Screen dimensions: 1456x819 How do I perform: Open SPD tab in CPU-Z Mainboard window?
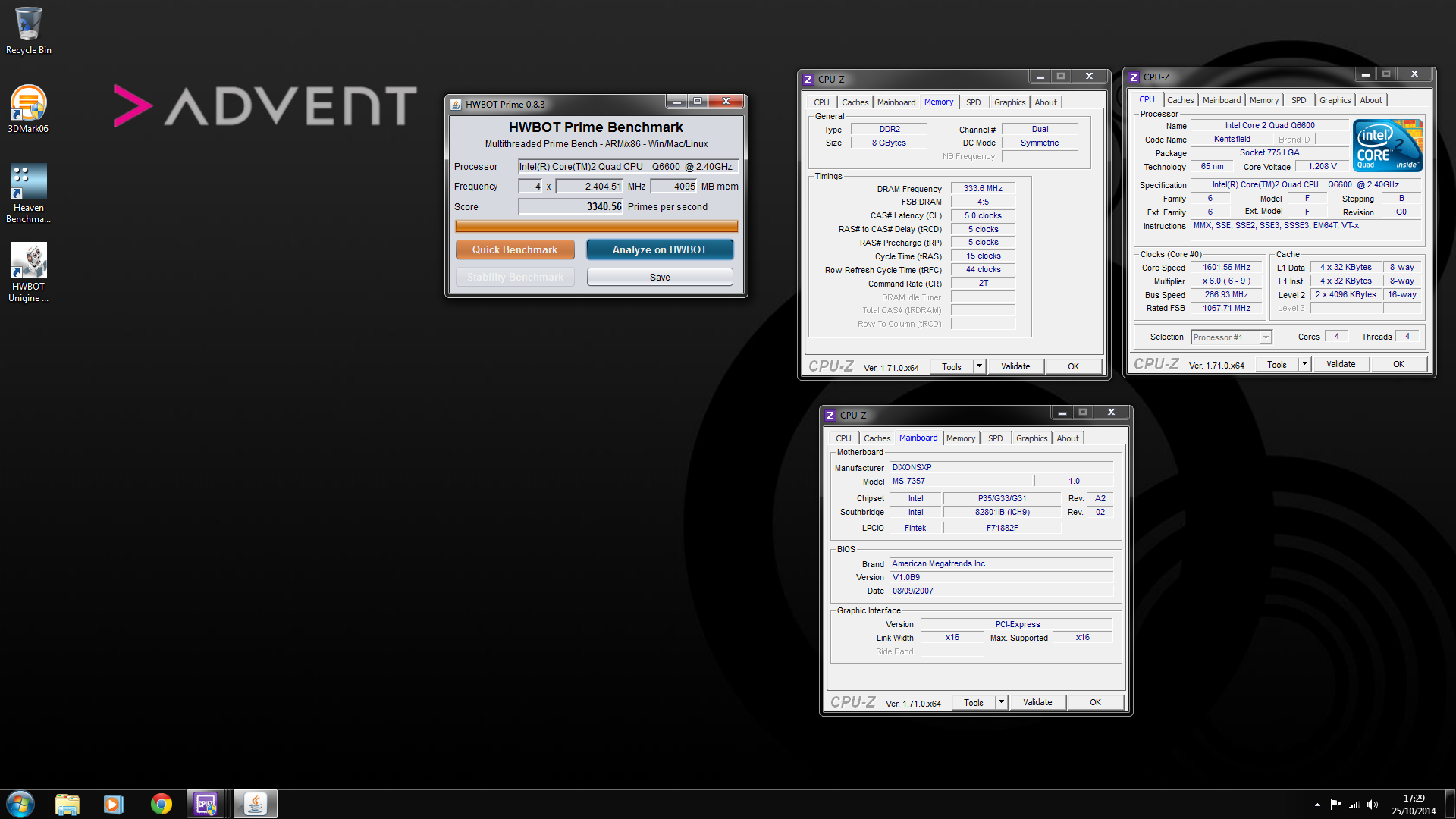click(996, 438)
